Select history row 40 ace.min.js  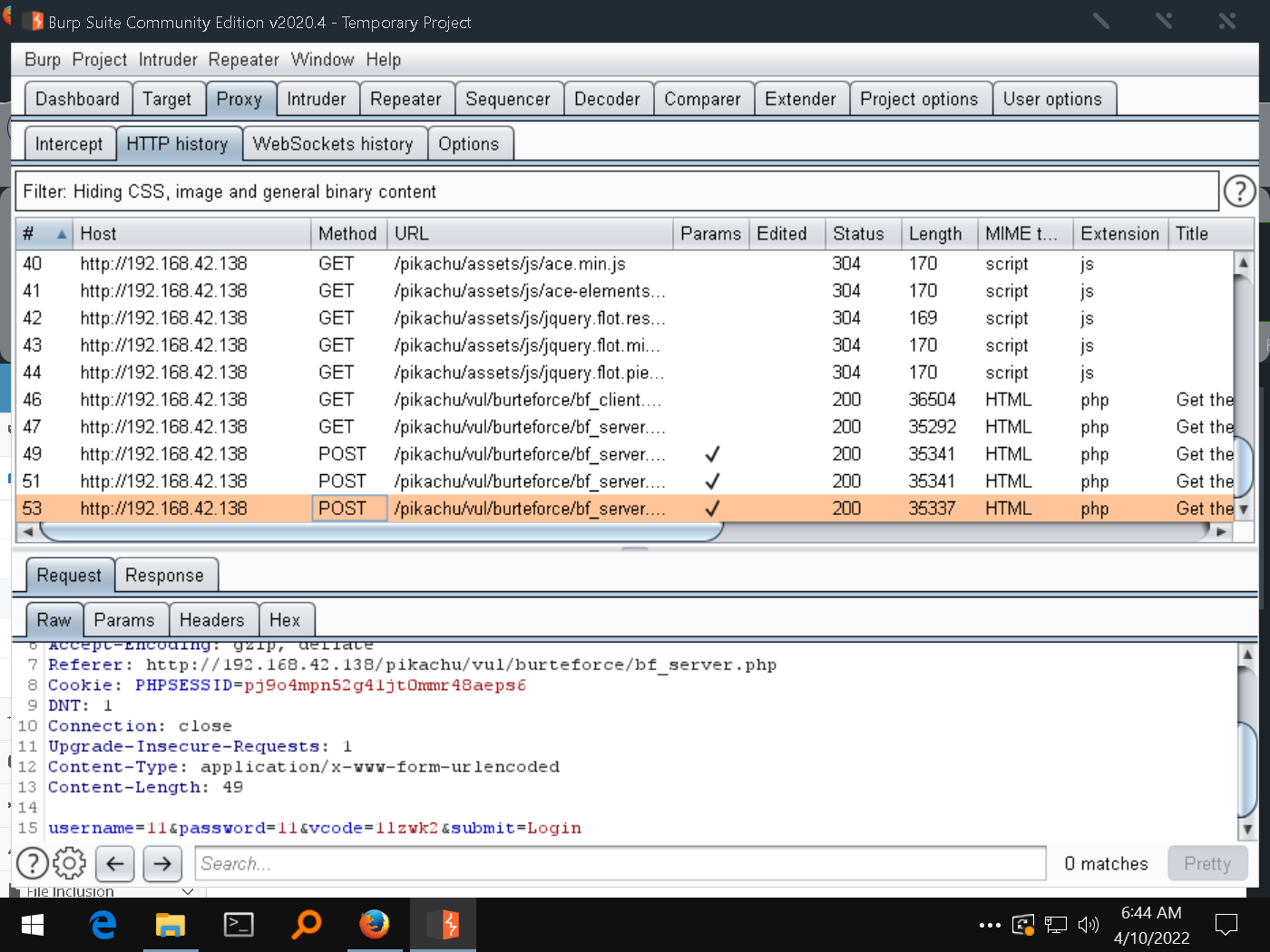tap(626, 264)
